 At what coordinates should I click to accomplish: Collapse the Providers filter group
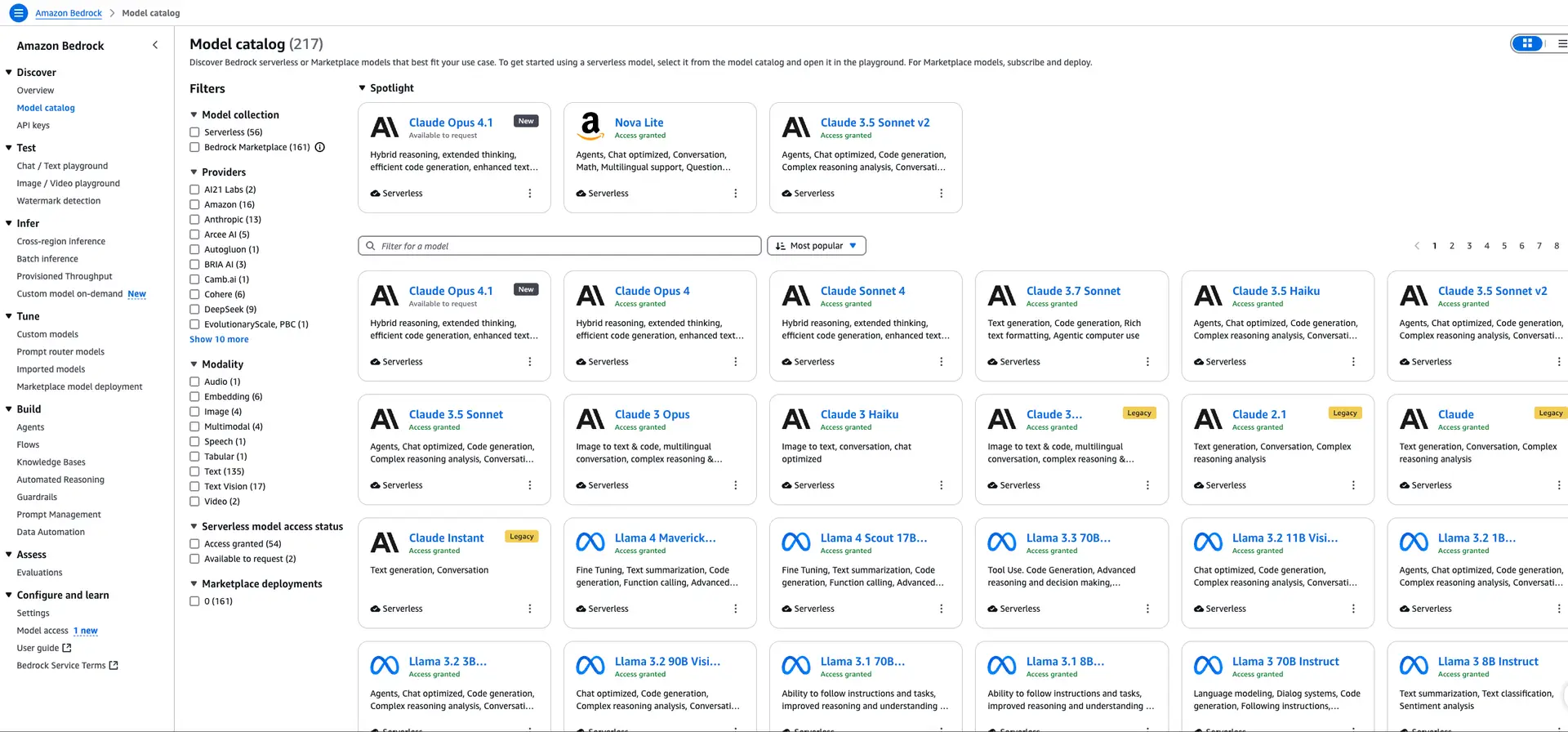[194, 172]
